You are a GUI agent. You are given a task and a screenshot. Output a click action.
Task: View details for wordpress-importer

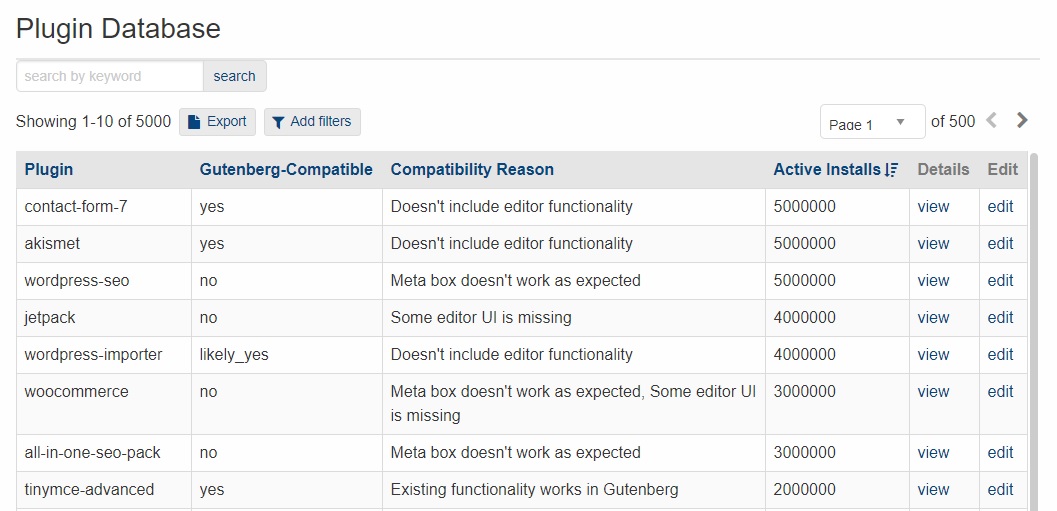(933, 355)
